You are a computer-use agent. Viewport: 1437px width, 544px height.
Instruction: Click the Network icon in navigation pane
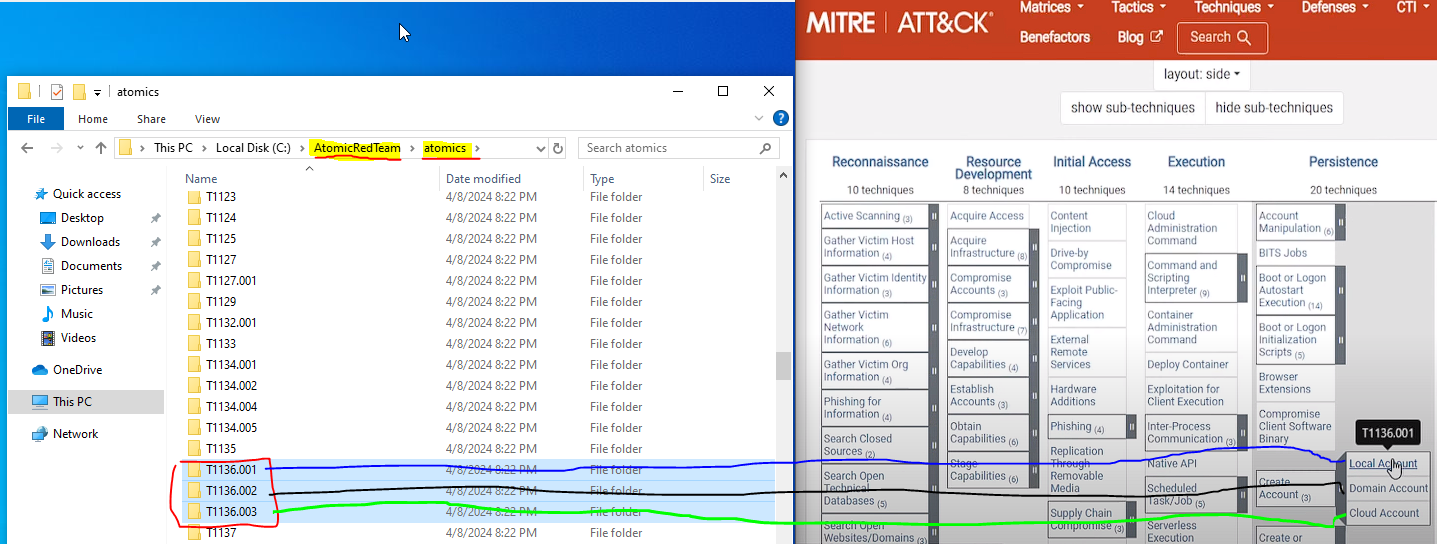point(40,434)
